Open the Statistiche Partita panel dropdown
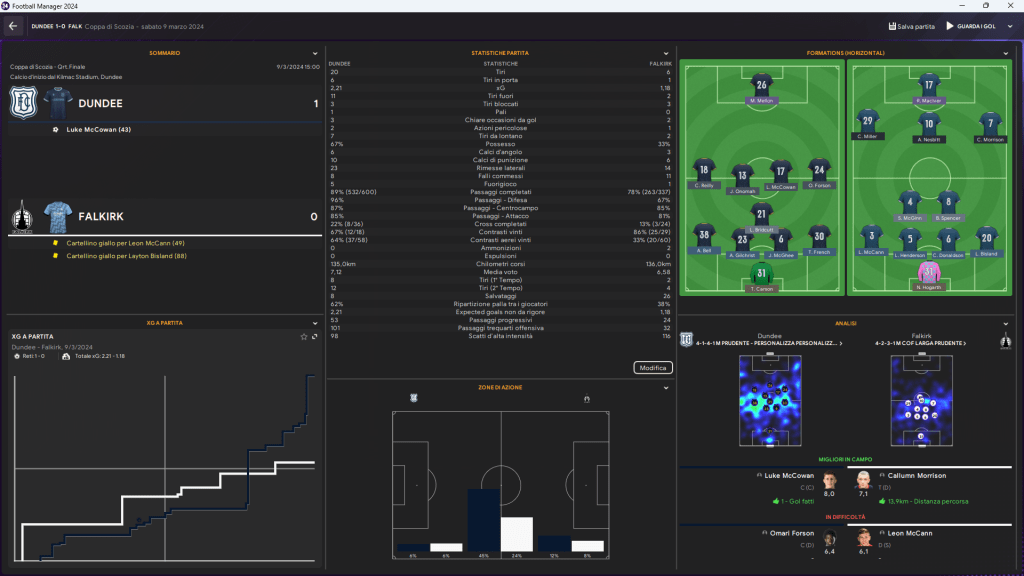The width and height of the screenshot is (1024, 576). (666, 53)
